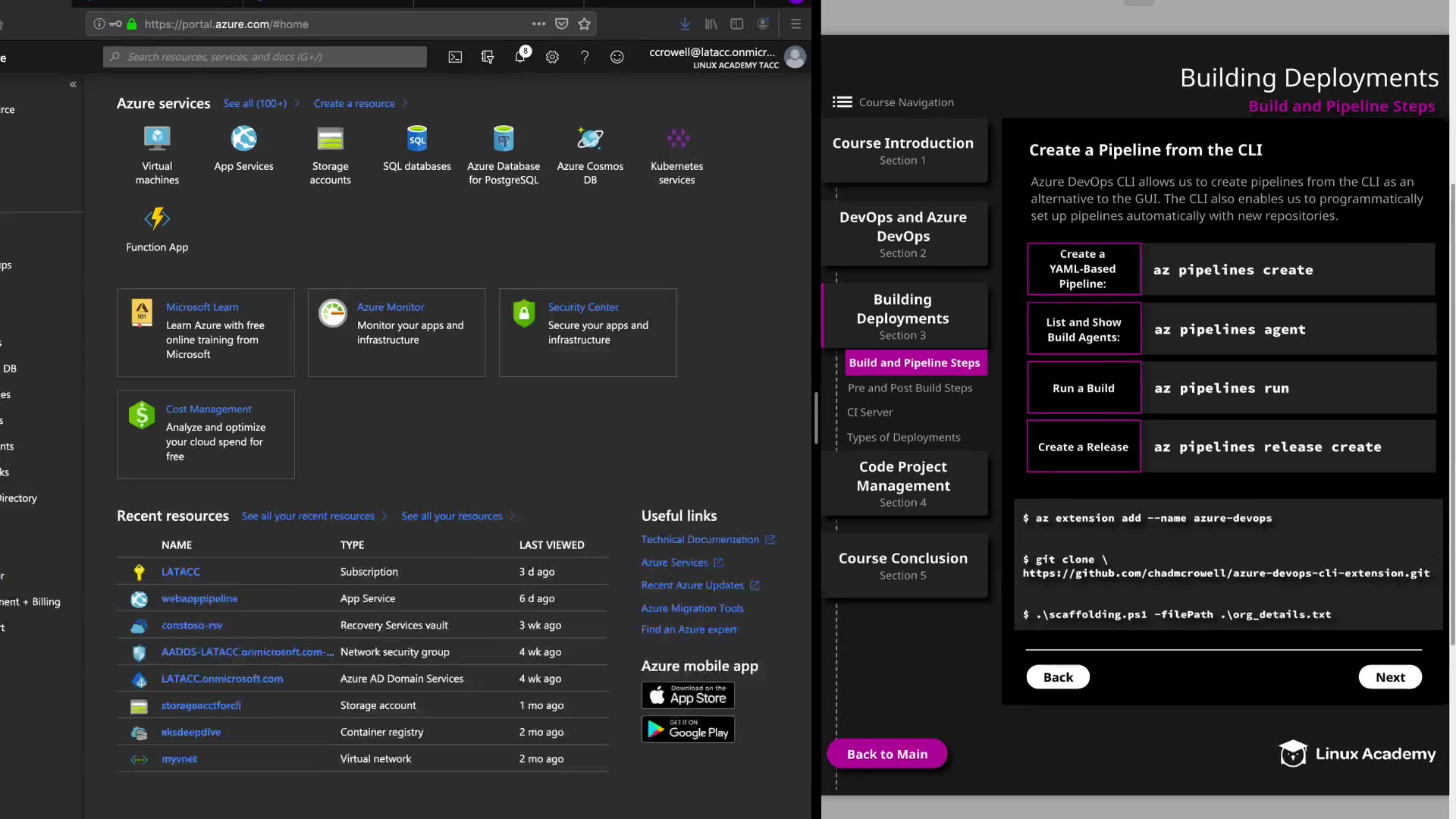1456x819 pixels.
Task: Open portal settings gear
Action: (552, 57)
